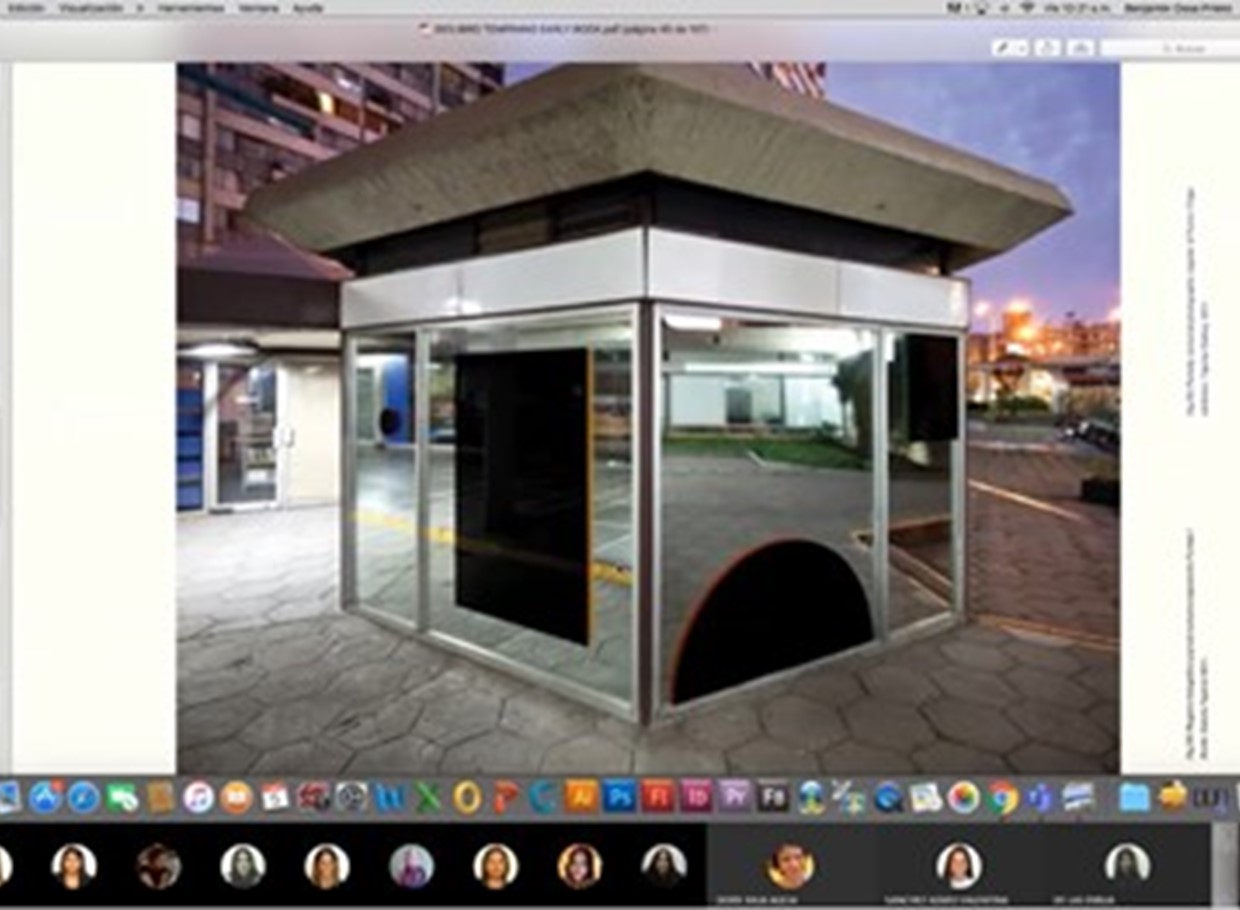Open the Edición menu

click(x=24, y=7)
